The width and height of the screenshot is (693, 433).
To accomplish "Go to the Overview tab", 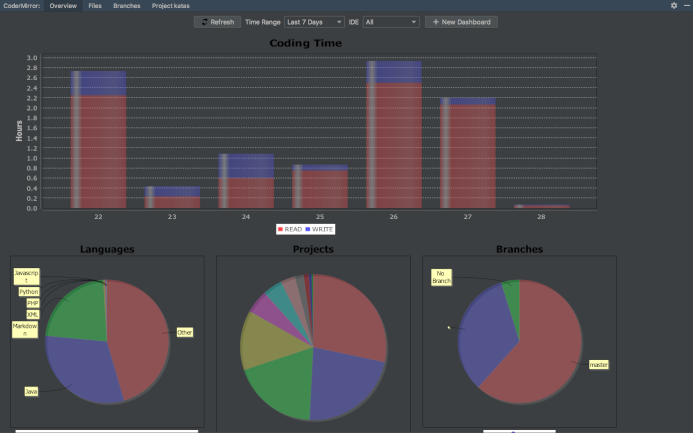I will tap(63, 6).
